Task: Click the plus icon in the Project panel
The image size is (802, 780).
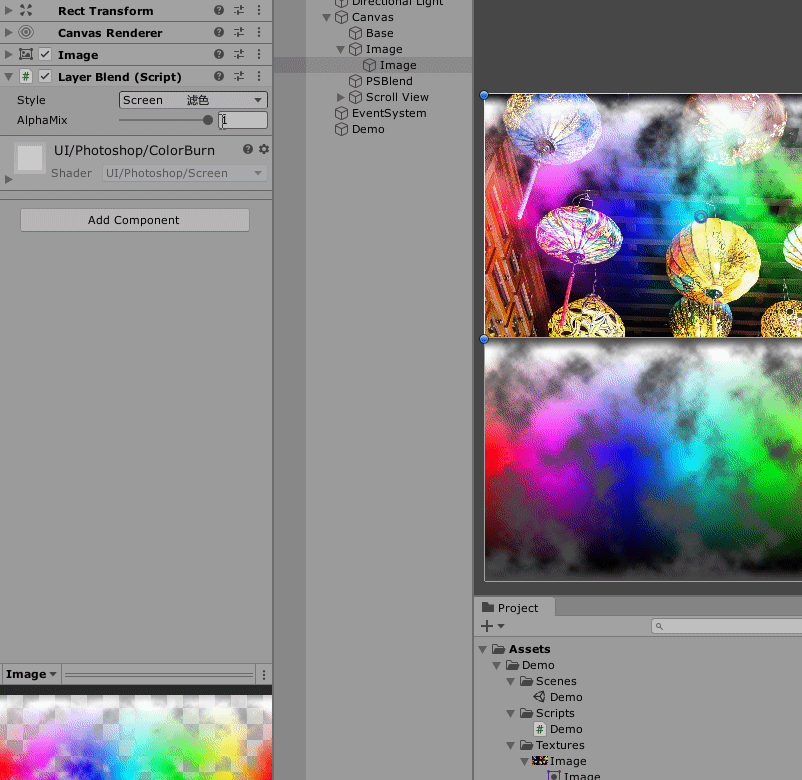Action: 487,626
